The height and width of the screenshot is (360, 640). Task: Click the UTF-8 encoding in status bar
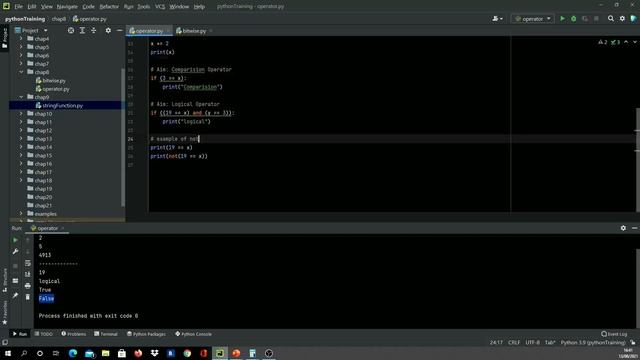[x=532, y=342]
